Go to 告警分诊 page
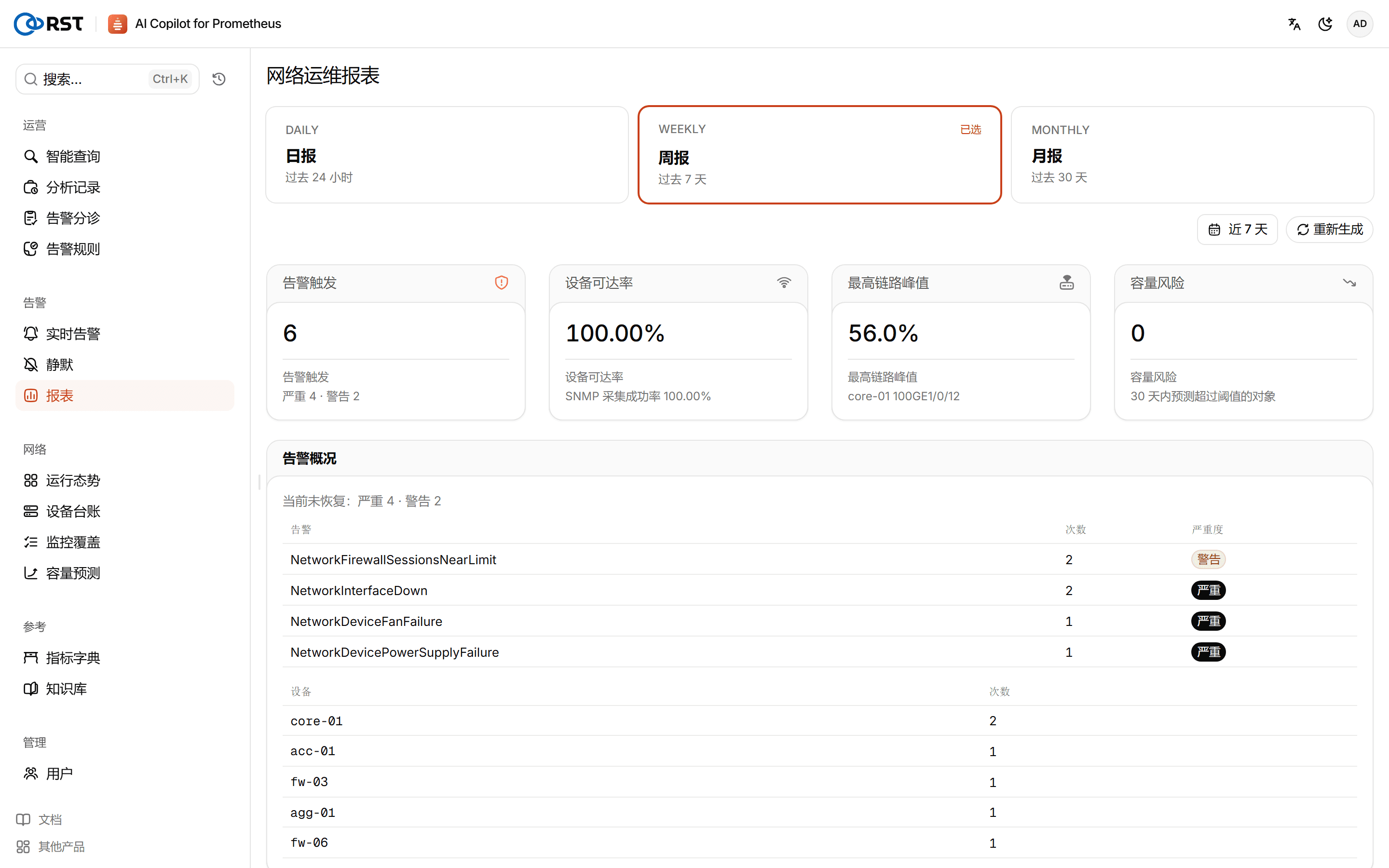 pyautogui.click(x=124, y=218)
